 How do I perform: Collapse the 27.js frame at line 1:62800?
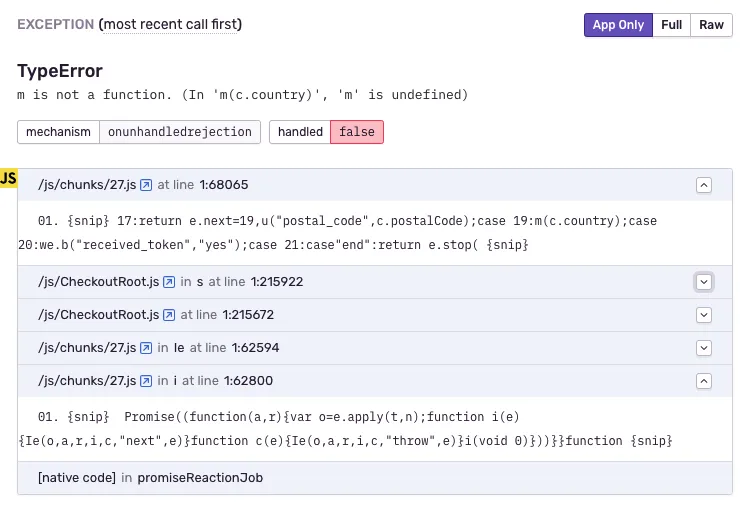[x=704, y=381]
